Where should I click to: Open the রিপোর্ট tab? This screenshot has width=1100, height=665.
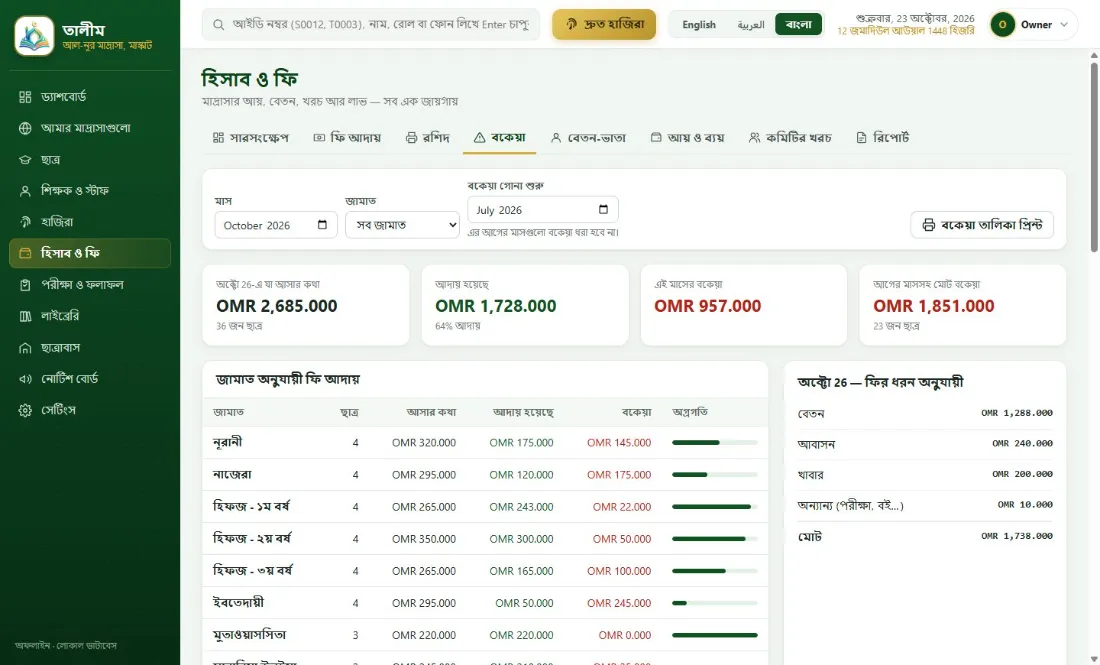pos(883,137)
